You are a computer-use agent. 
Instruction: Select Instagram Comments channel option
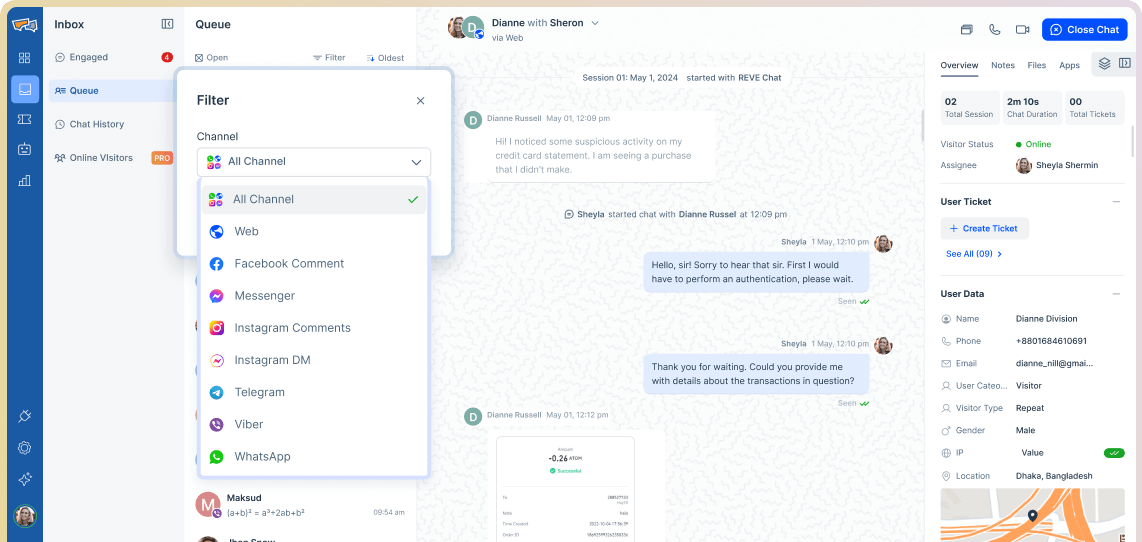(313, 328)
